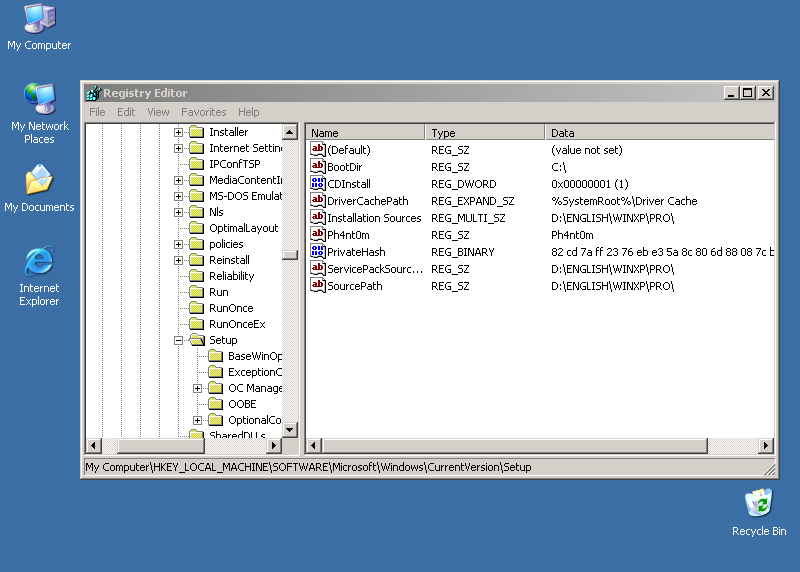Select the CDInstall DWORD value icon
The width and height of the screenshot is (800, 572).
pos(318,183)
